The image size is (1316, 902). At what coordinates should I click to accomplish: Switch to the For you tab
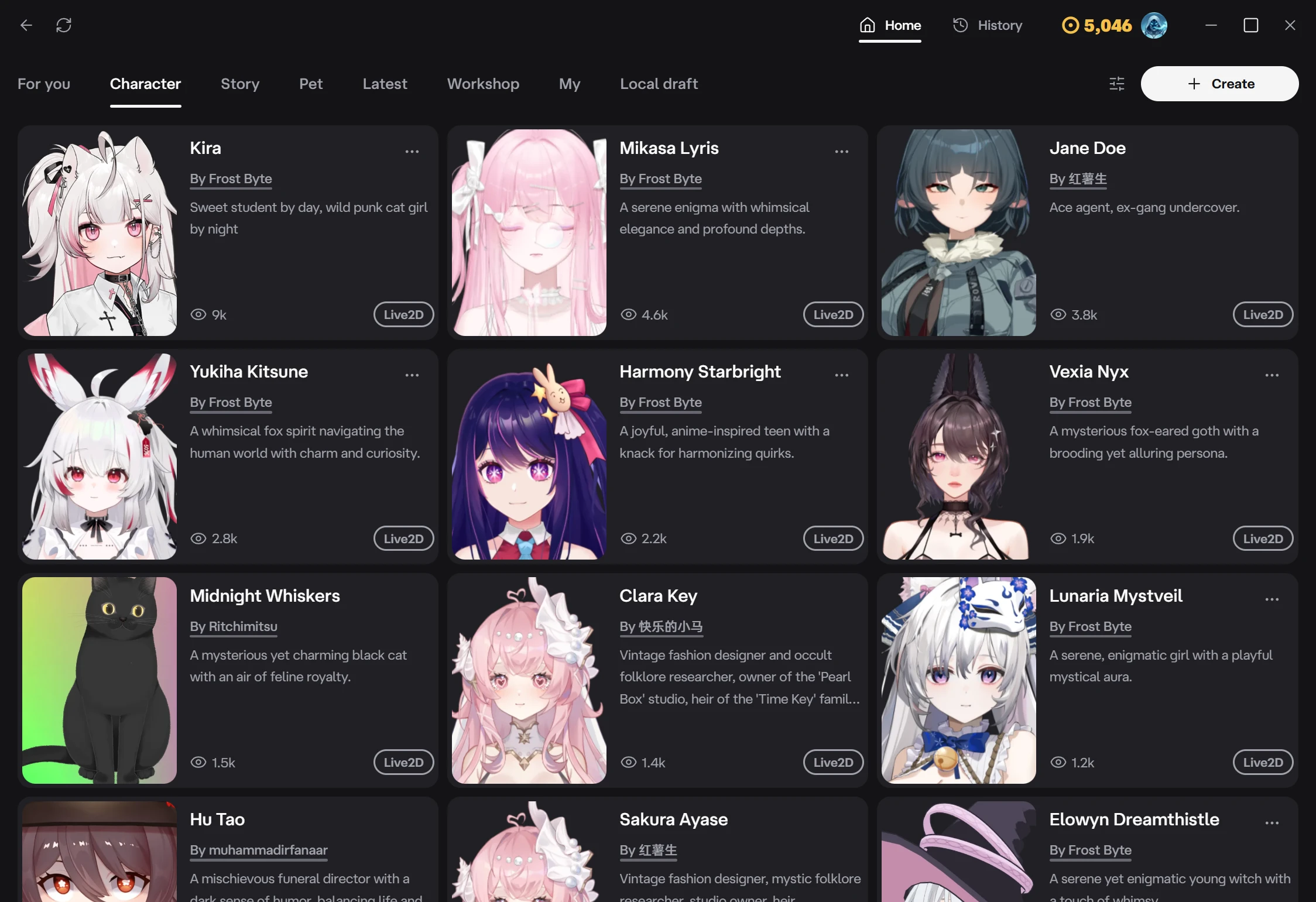point(44,84)
